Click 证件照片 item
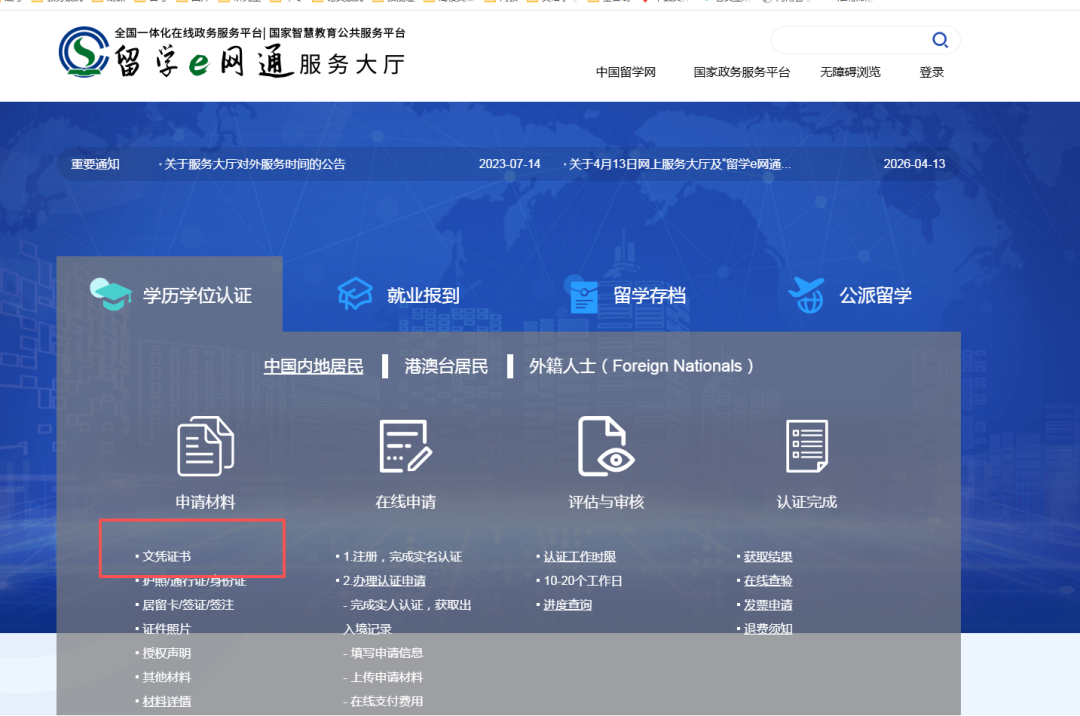 (x=167, y=629)
